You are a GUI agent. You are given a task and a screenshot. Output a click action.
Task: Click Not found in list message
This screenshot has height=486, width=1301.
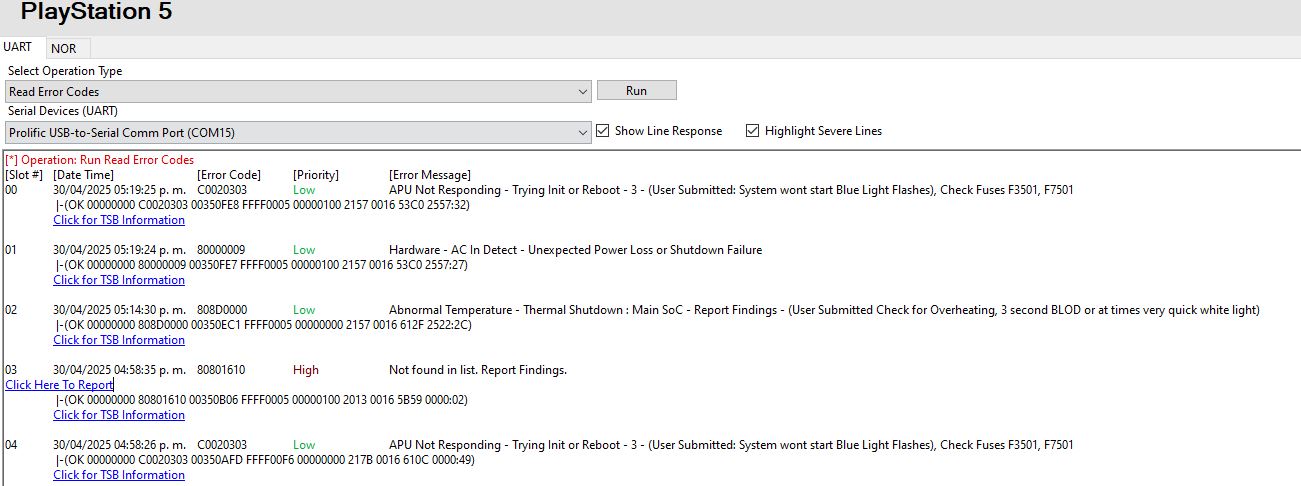point(478,370)
